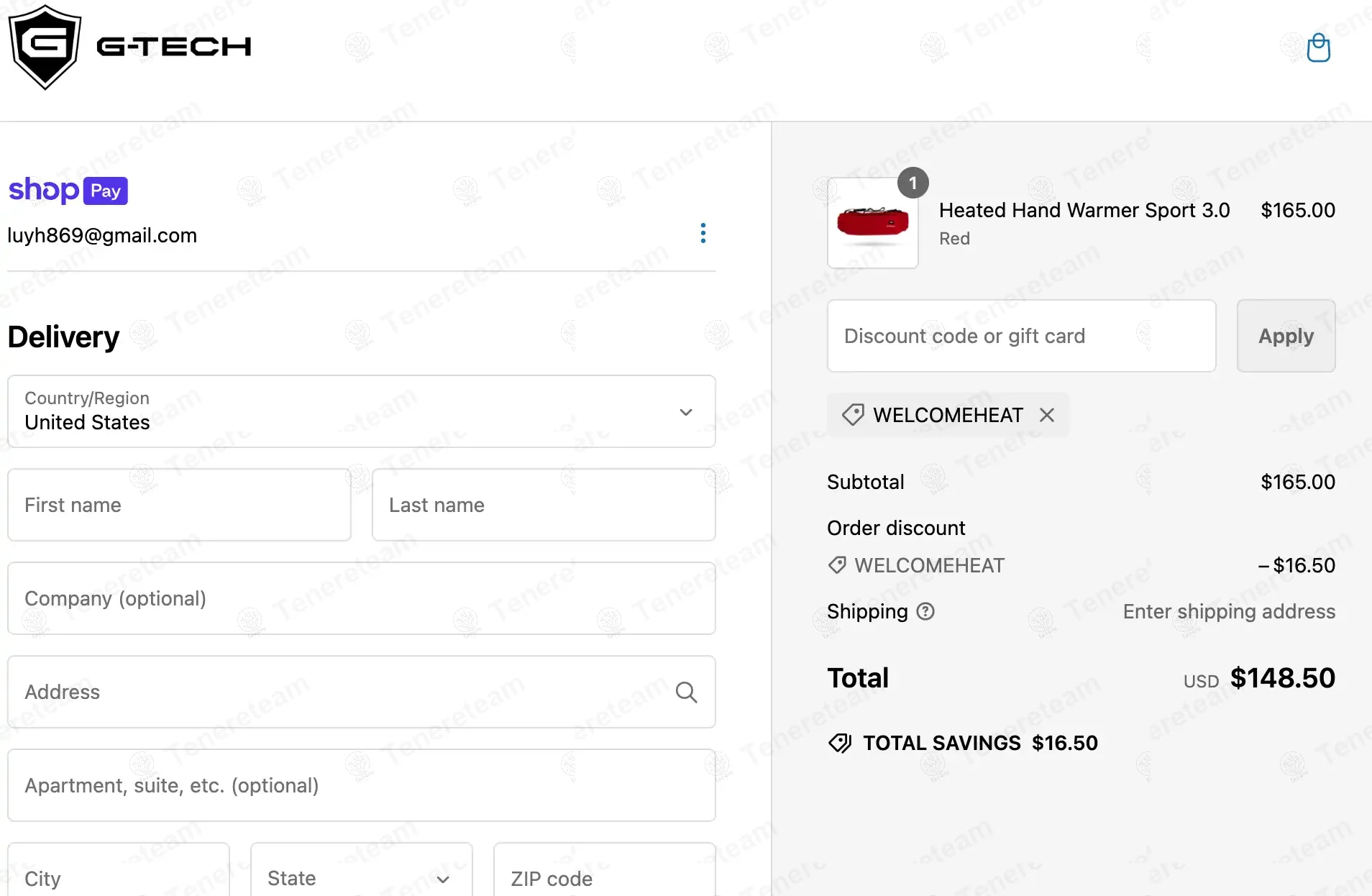Select the Company (optional) field
This screenshot has height=896, width=1372.
coord(361,598)
